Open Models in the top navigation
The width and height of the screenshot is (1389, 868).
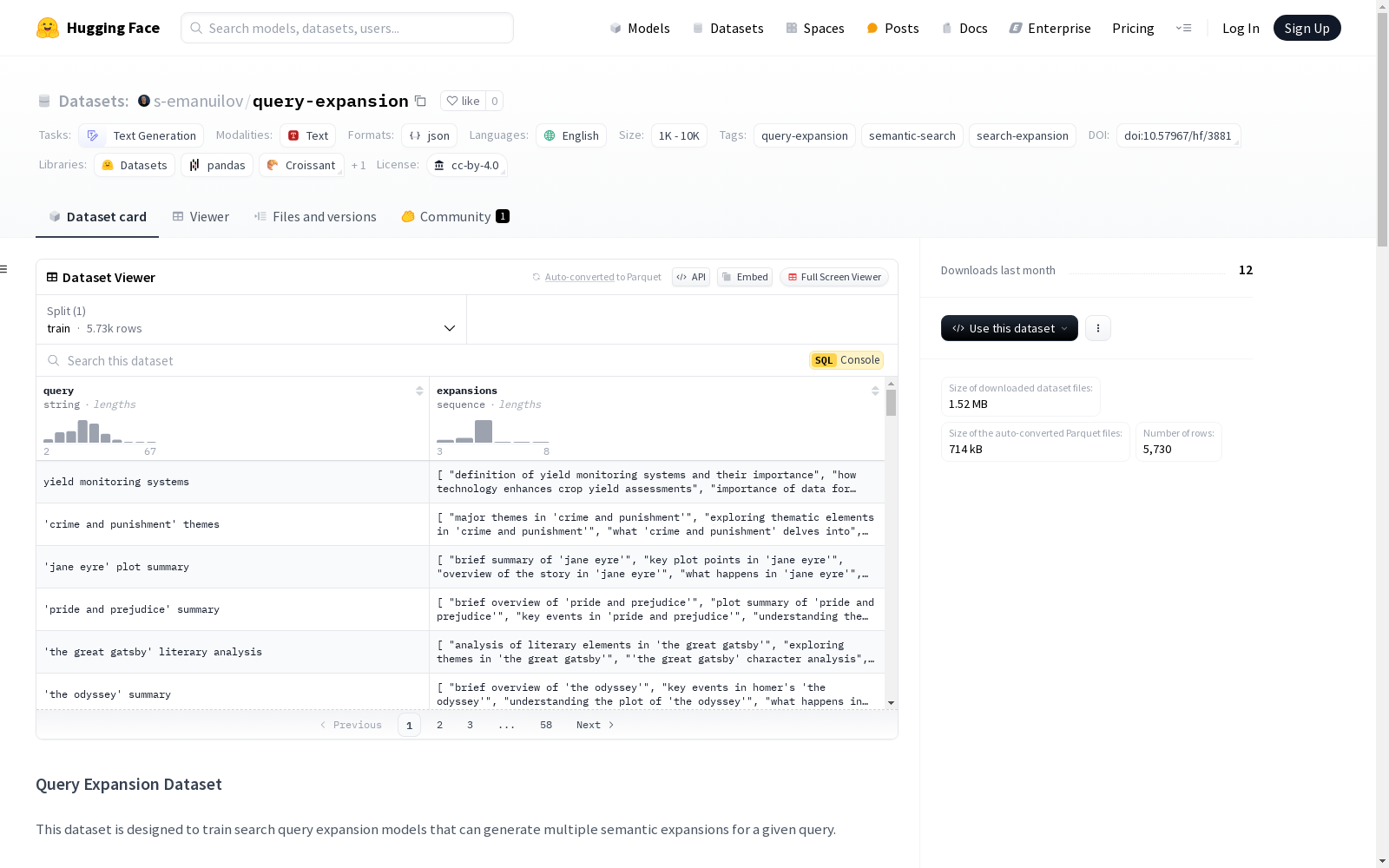coord(640,28)
